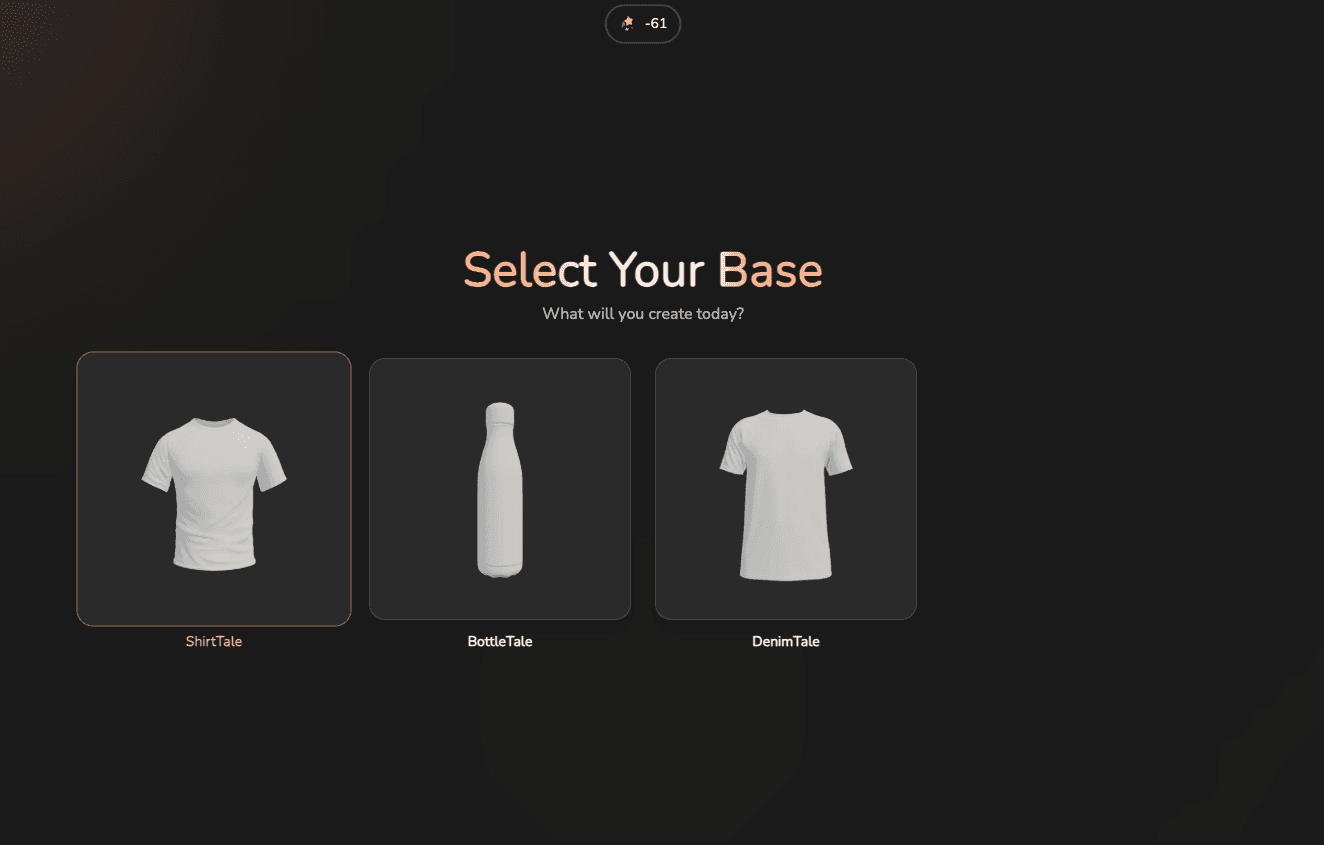Open the -61 credits balance pill
The width and height of the screenshot is (1324, 845).
point(643,24)
